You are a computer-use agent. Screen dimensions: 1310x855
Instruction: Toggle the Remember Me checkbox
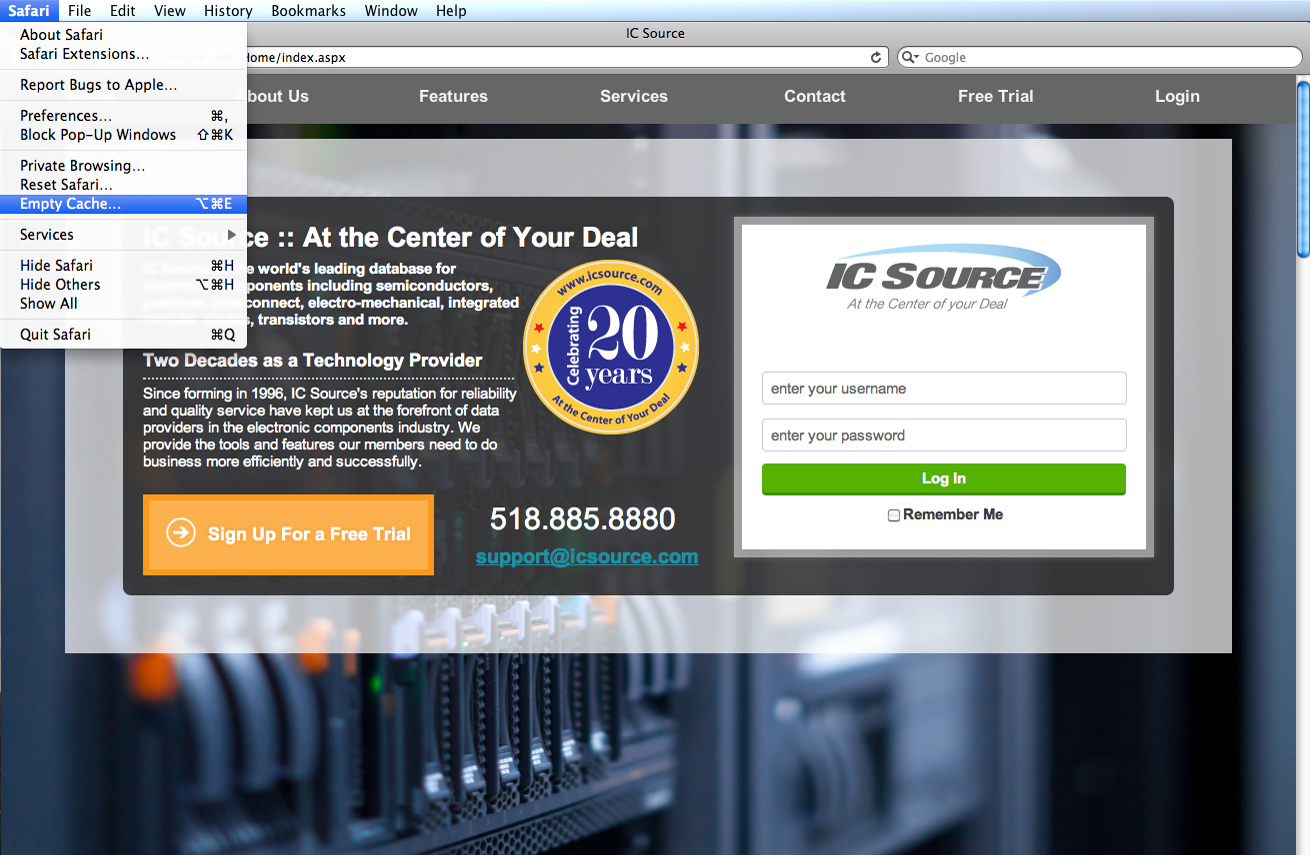894,515
